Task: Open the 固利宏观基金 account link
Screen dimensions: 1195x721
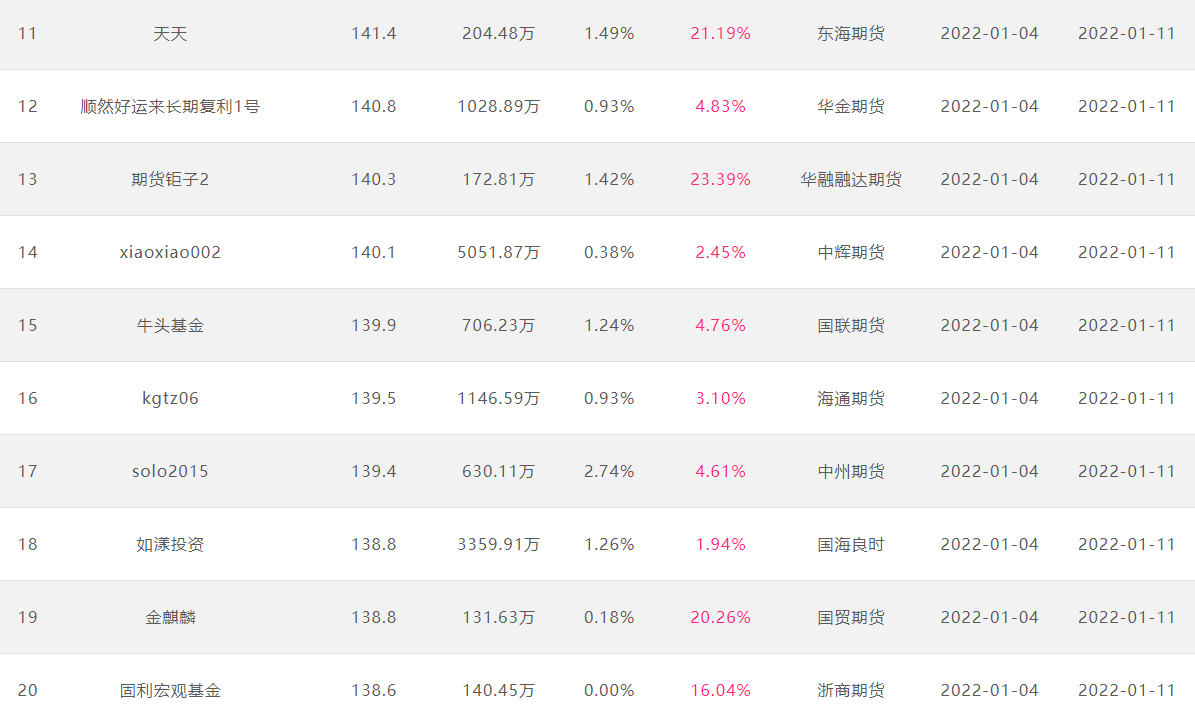Action: coord(170,691)
